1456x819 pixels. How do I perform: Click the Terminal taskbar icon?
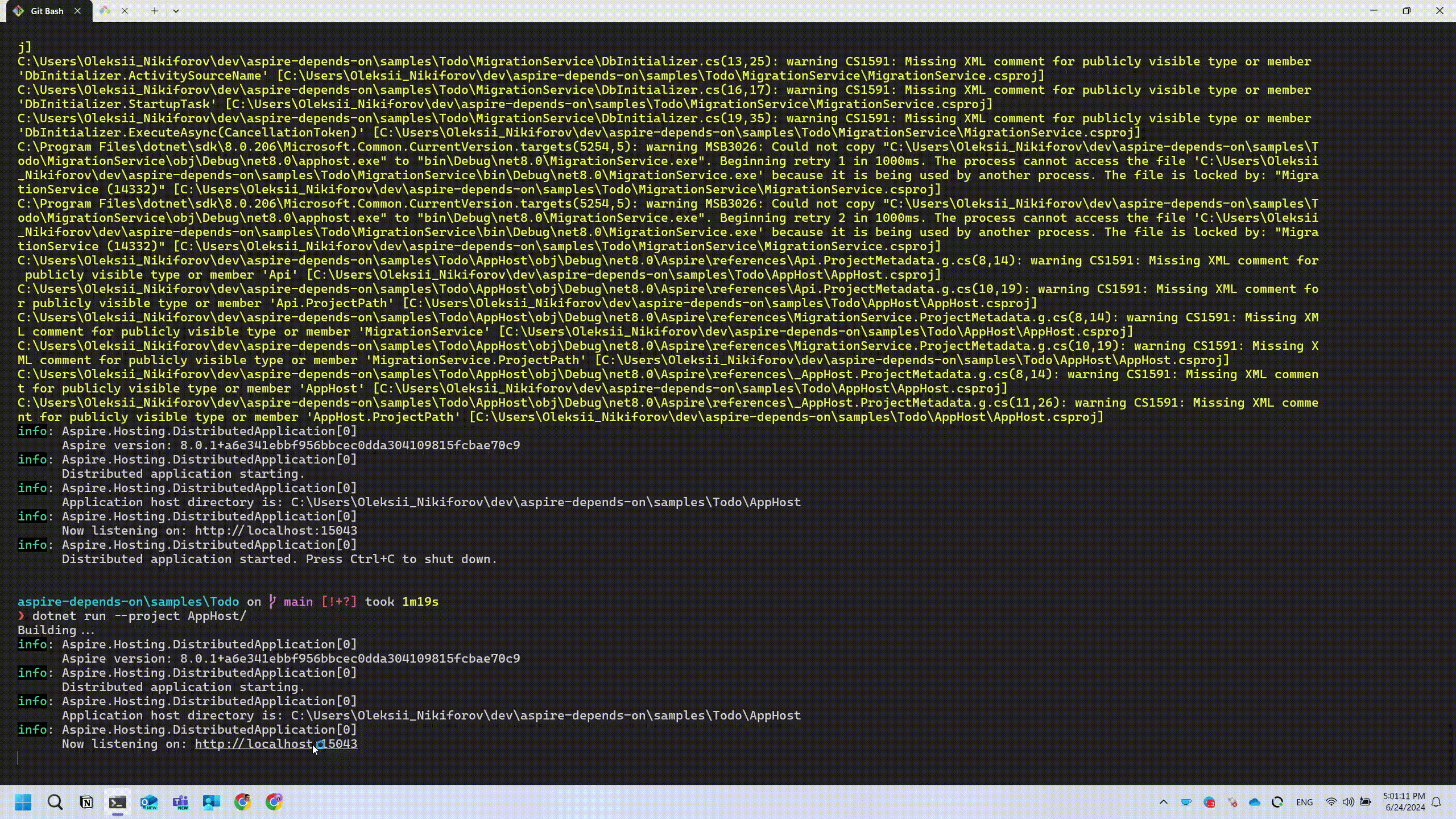click(118, 802)
